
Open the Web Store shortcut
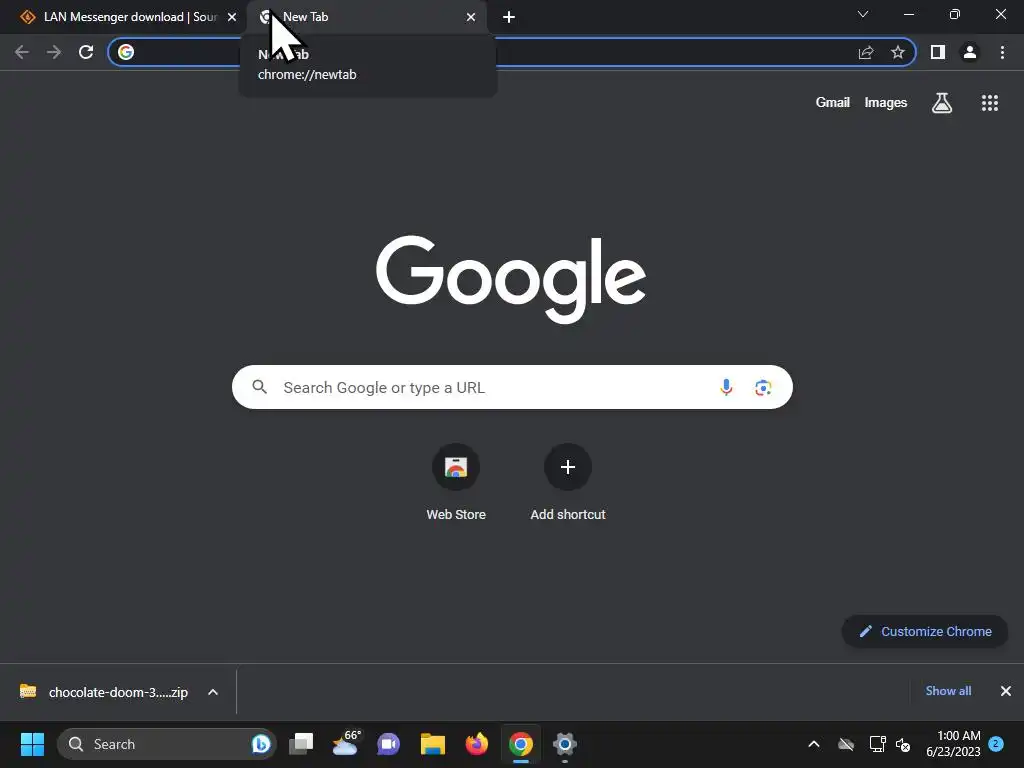(456, 482)
